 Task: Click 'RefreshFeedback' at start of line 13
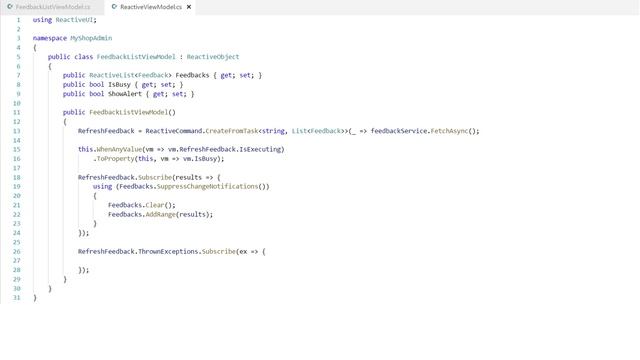tap(106, 131)
